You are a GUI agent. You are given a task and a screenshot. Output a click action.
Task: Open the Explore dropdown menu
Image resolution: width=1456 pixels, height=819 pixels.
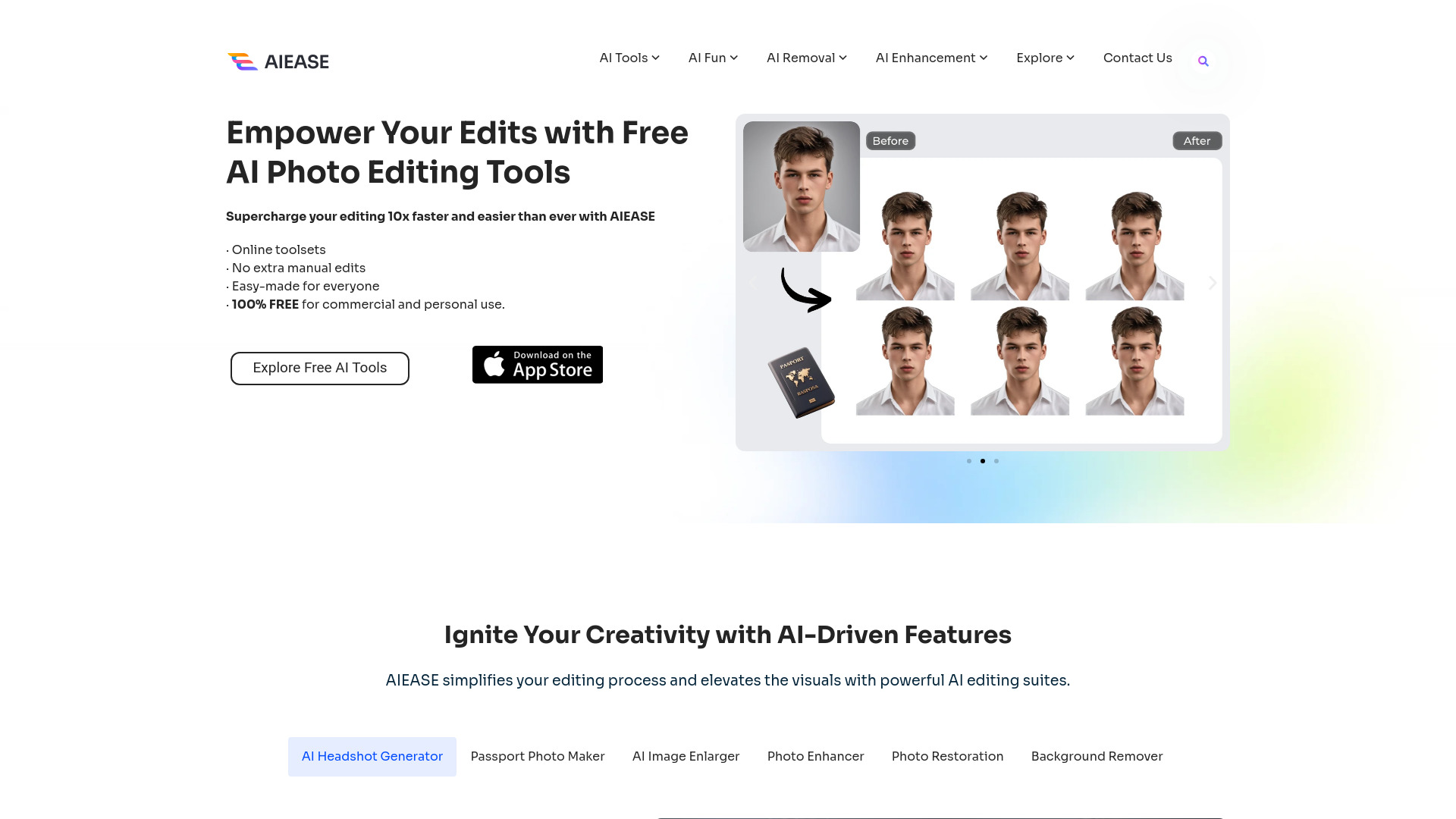[x=1045, y=58]
